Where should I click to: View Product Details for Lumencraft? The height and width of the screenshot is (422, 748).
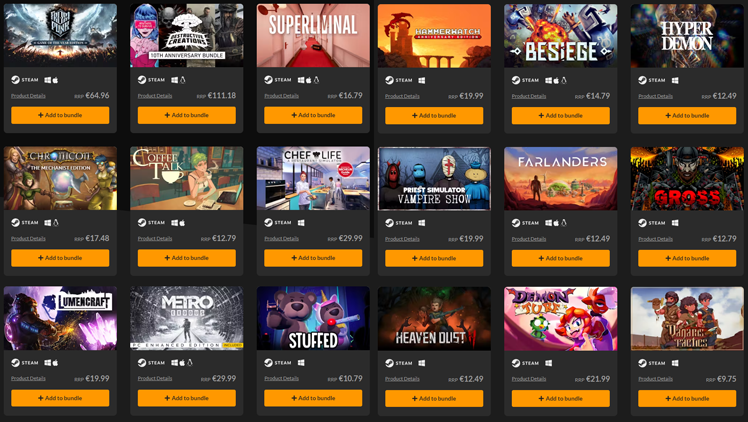point(28,379)
